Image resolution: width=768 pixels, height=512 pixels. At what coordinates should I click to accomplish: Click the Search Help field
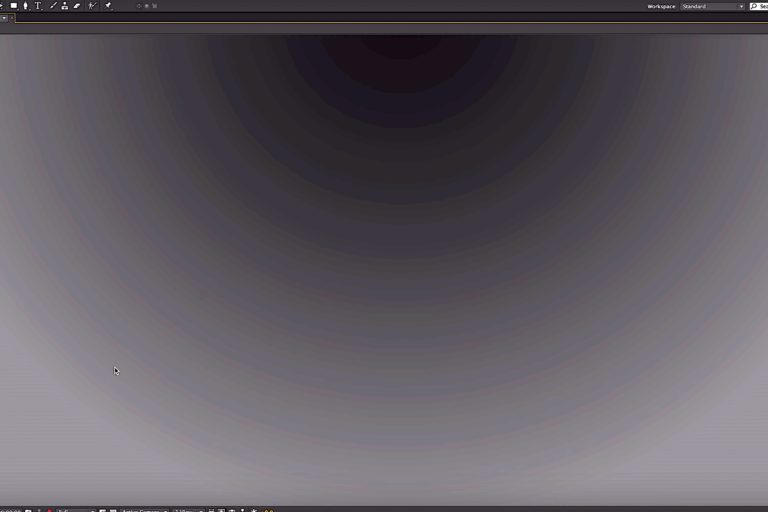coord(759,6)
